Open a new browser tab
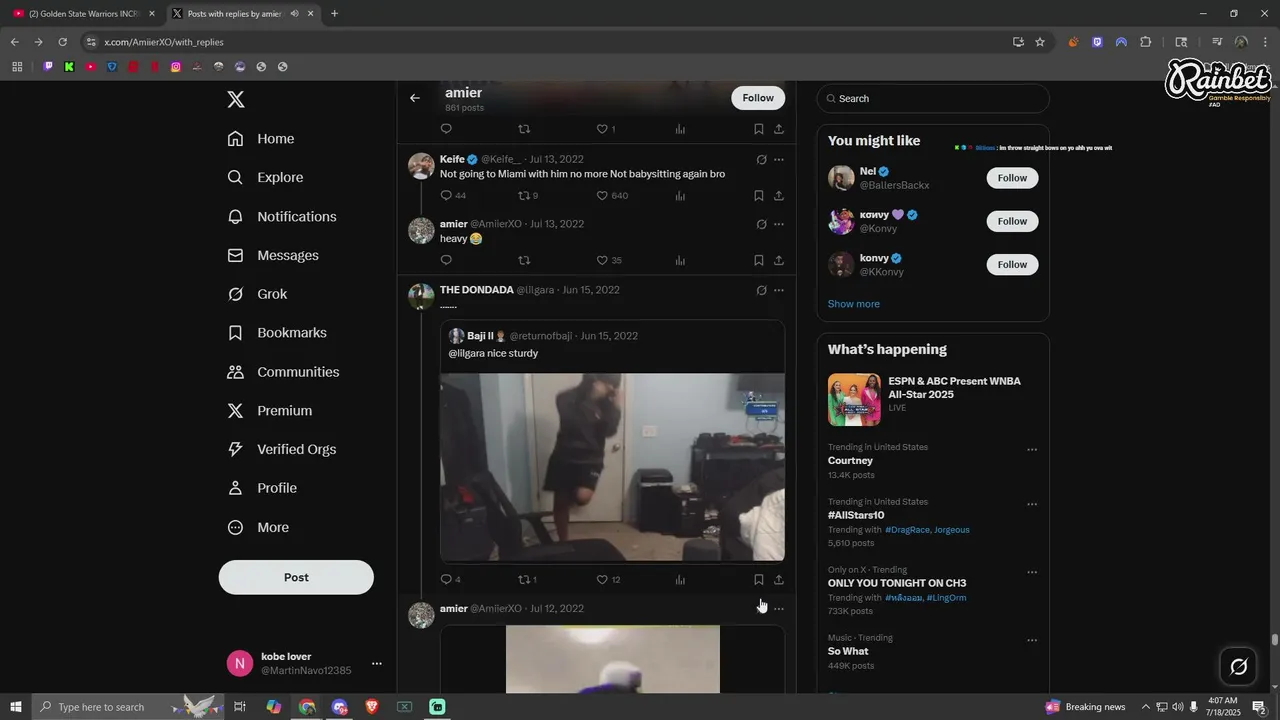 point(334,14)
